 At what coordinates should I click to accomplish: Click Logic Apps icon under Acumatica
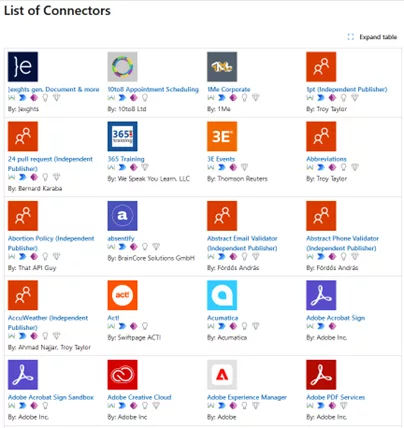(x=211, y=326)
